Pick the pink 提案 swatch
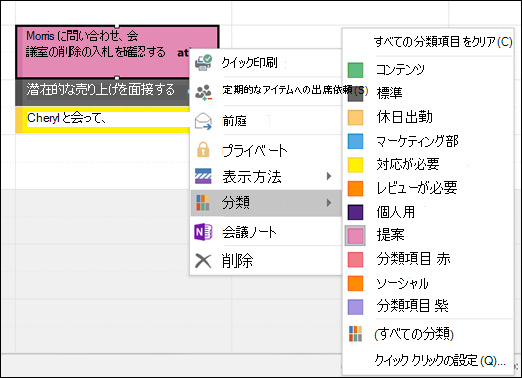Viewport: 522px width, 378px height. click(355, 236)
